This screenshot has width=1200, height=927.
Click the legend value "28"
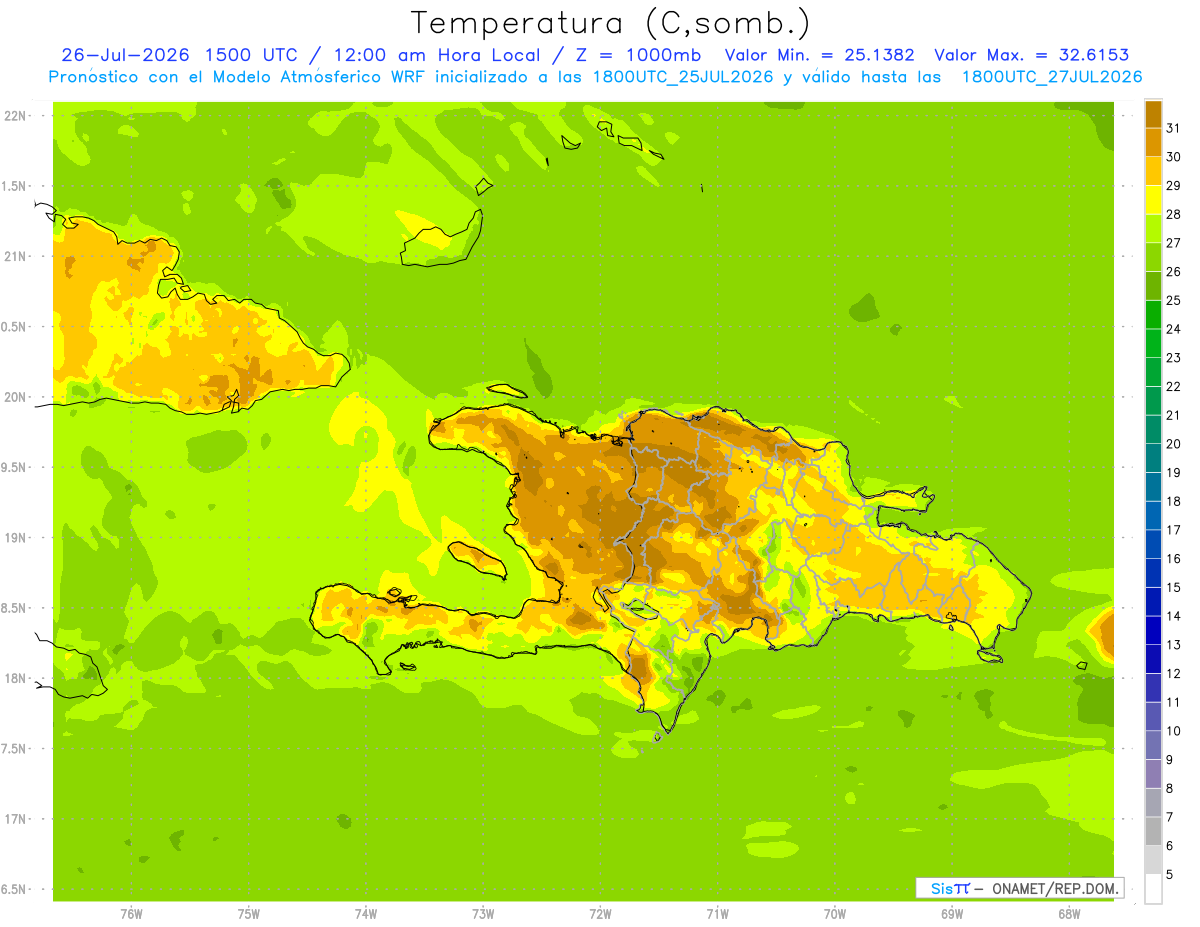(x=1173, y=214)
